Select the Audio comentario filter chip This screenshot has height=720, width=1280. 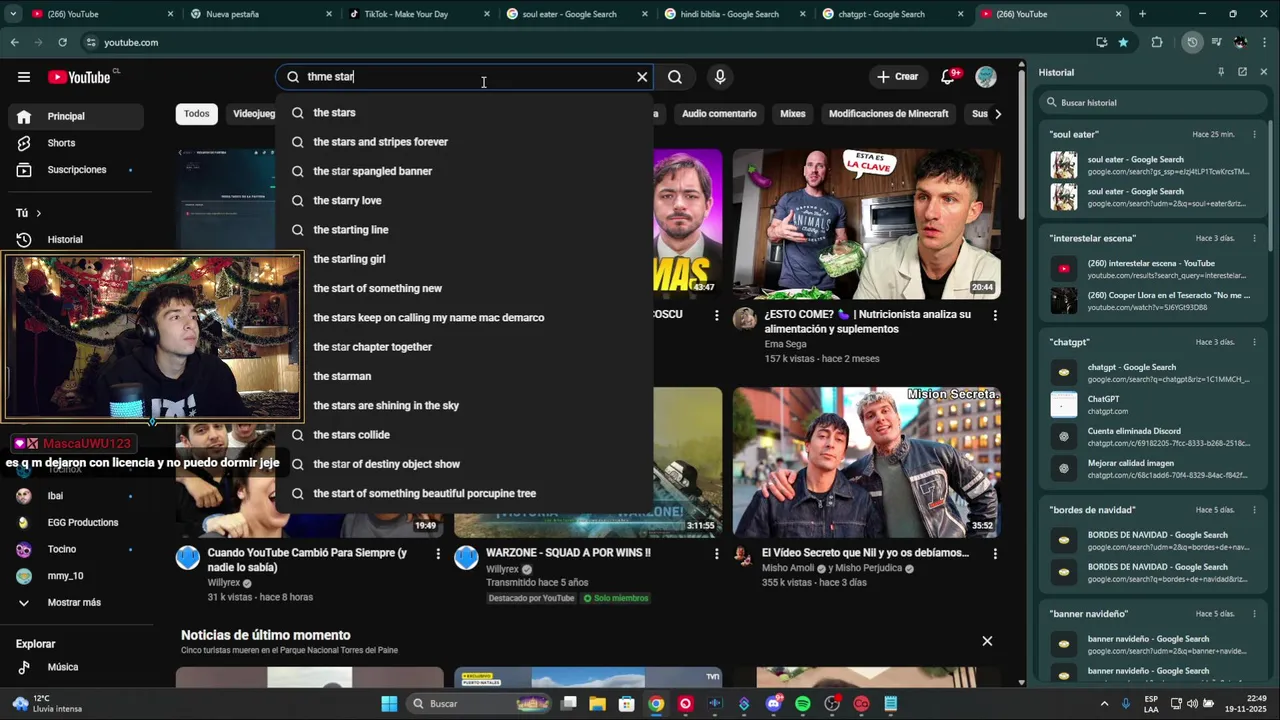pyautogui.click(x=719, y=114)
